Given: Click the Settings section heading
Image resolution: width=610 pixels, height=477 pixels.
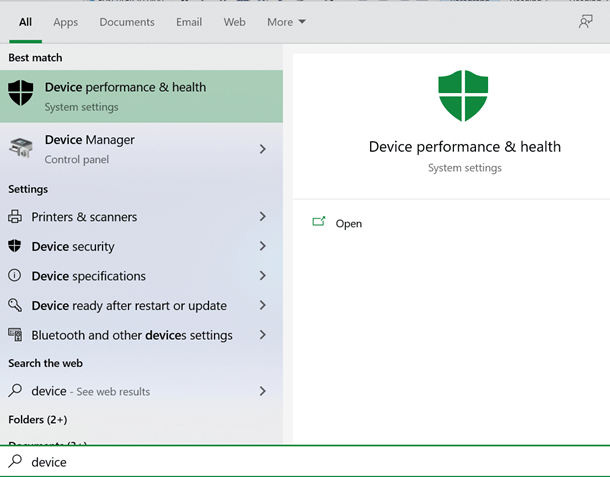Looking at the screenshot, I should coord(28,189).
